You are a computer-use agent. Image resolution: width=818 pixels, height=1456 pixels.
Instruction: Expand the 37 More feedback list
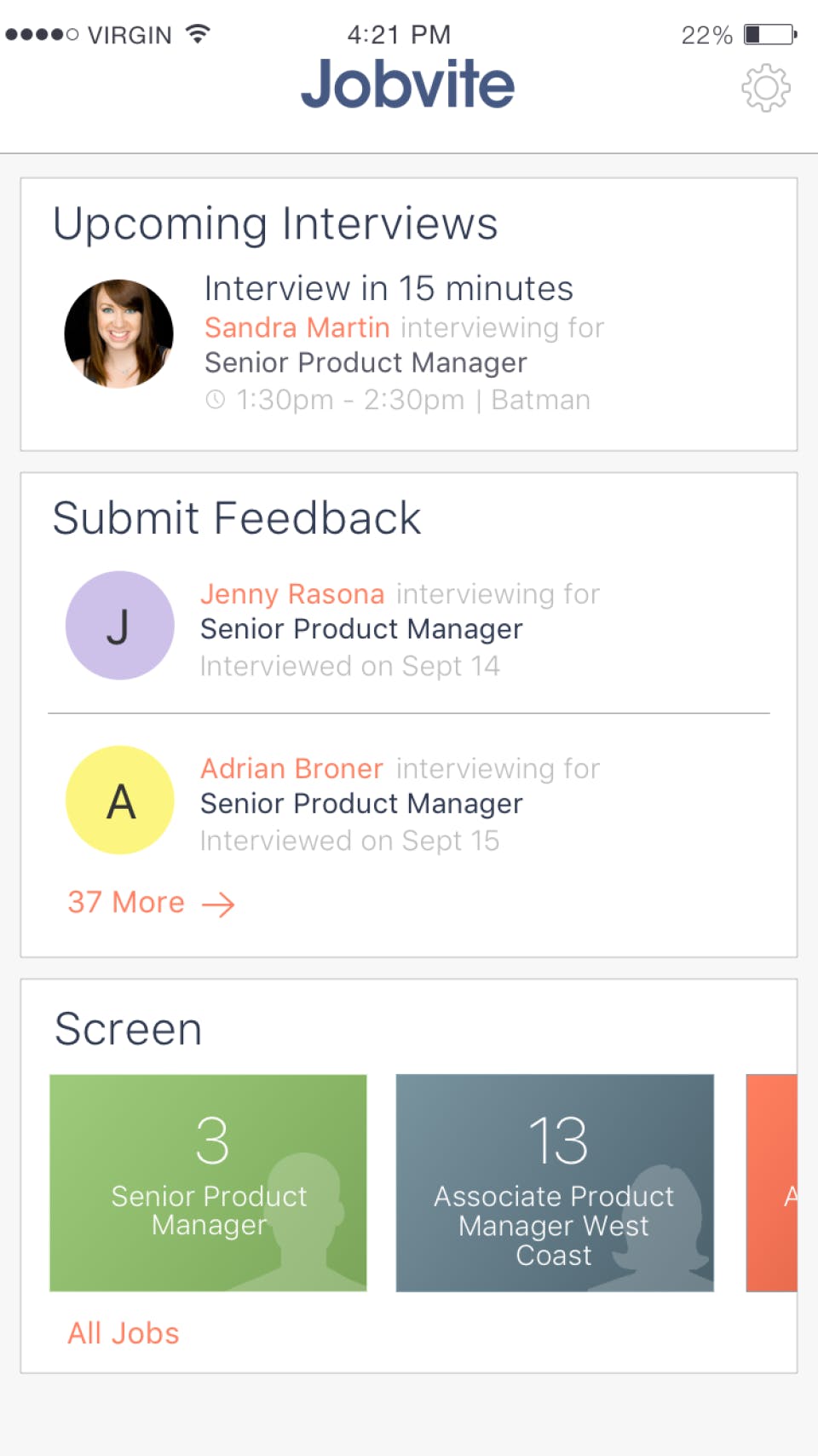tap(126, 902)
